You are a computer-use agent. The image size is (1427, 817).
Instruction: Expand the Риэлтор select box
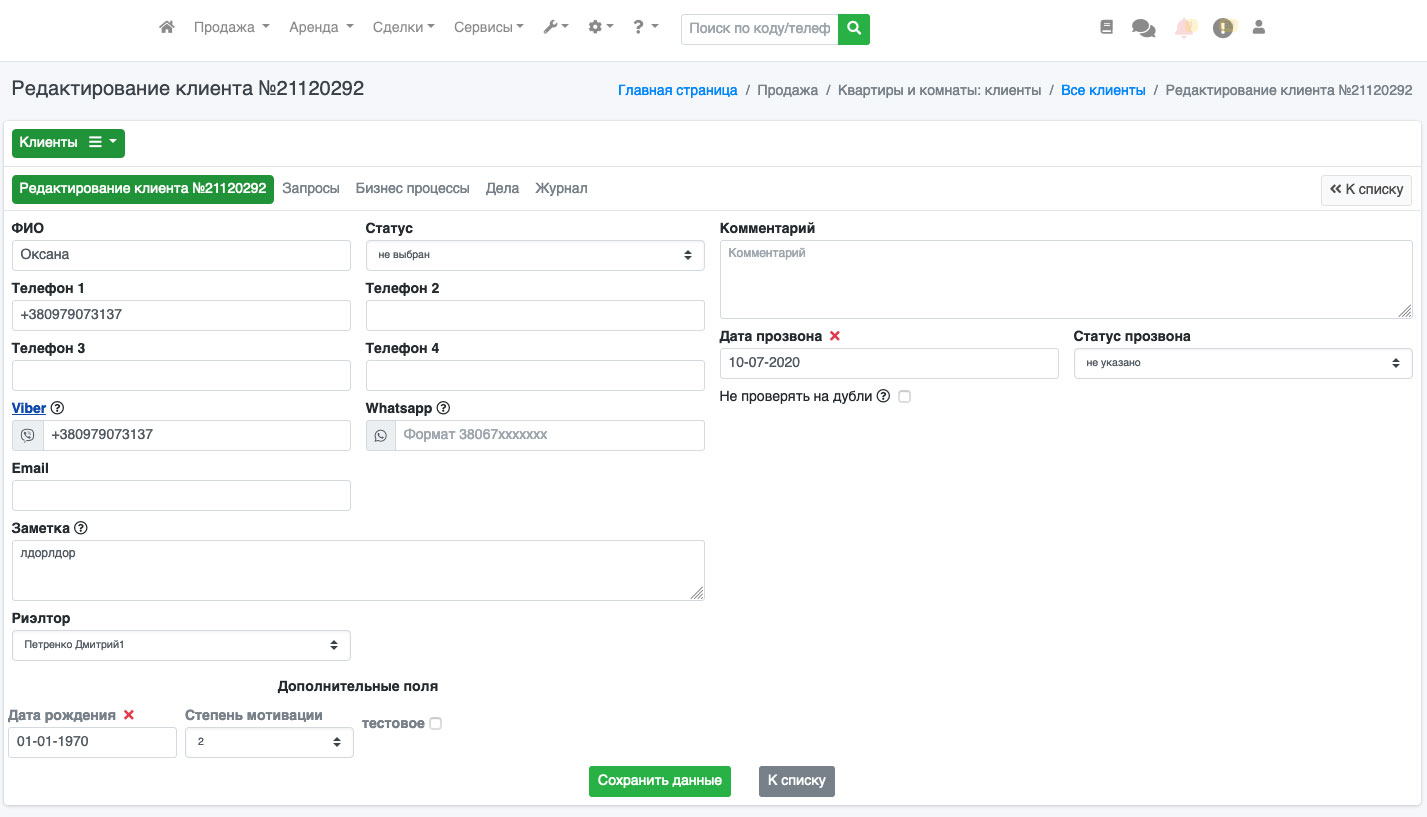click(x=181, y=645)
